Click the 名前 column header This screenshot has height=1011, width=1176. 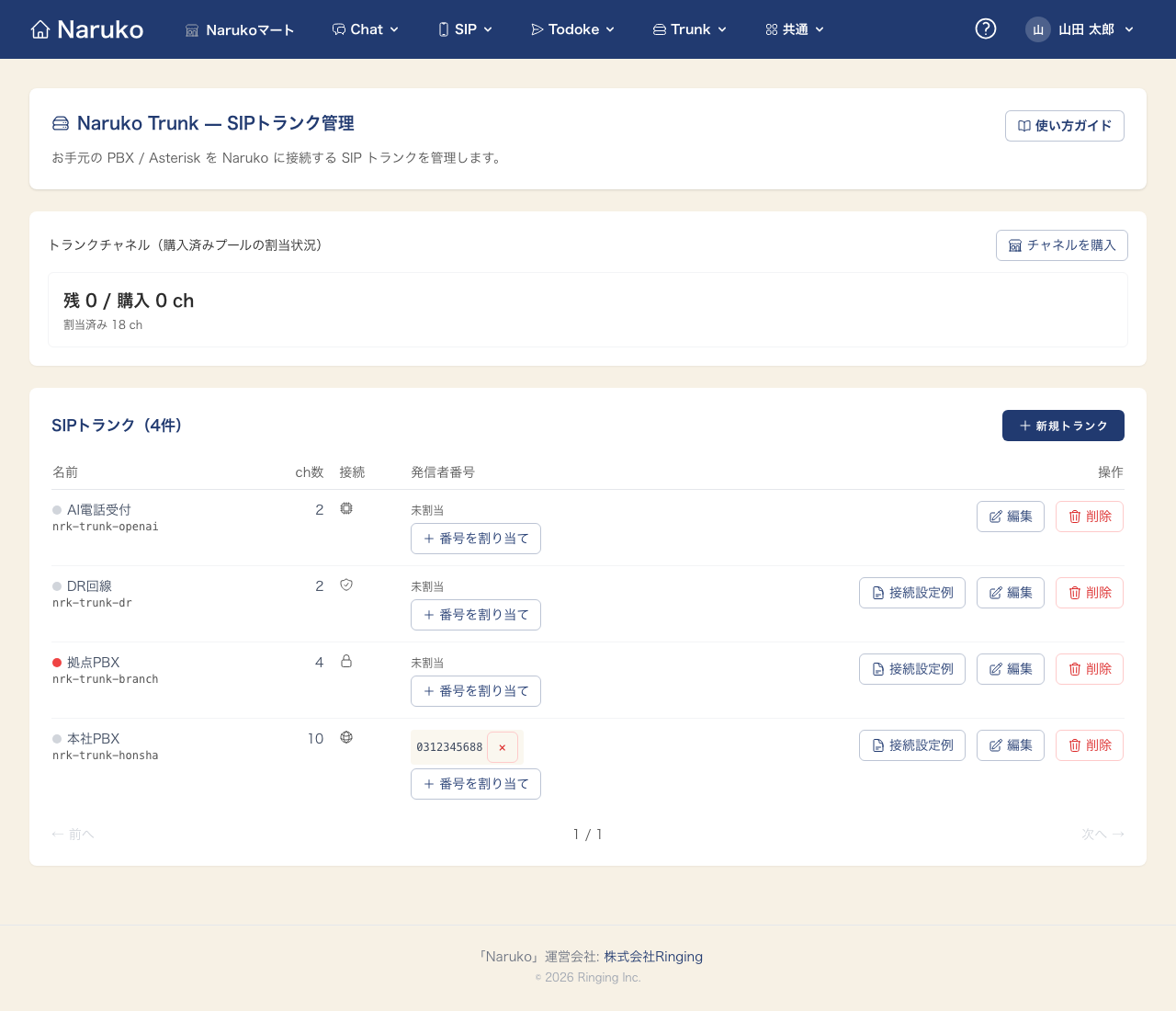coord(65,472)
